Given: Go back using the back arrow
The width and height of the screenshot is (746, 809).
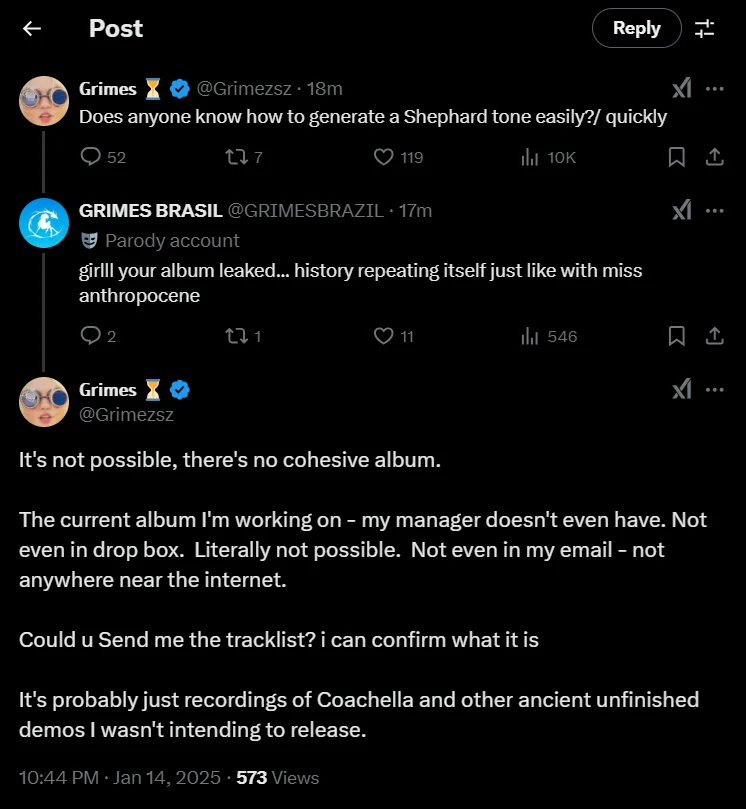Looking at the screenshot, I should click(31, 28).
